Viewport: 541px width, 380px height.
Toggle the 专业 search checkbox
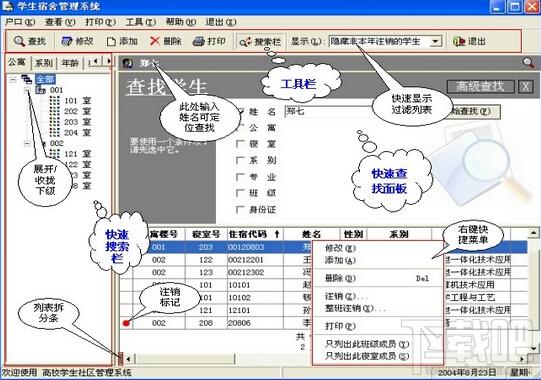coord(240,177)
